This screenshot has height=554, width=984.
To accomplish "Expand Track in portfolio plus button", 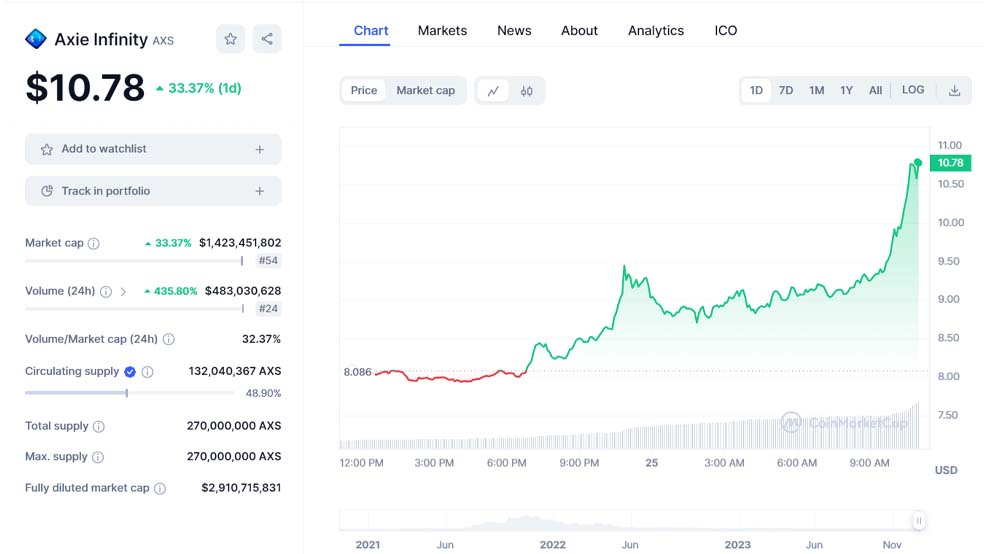I will [260, 191].
